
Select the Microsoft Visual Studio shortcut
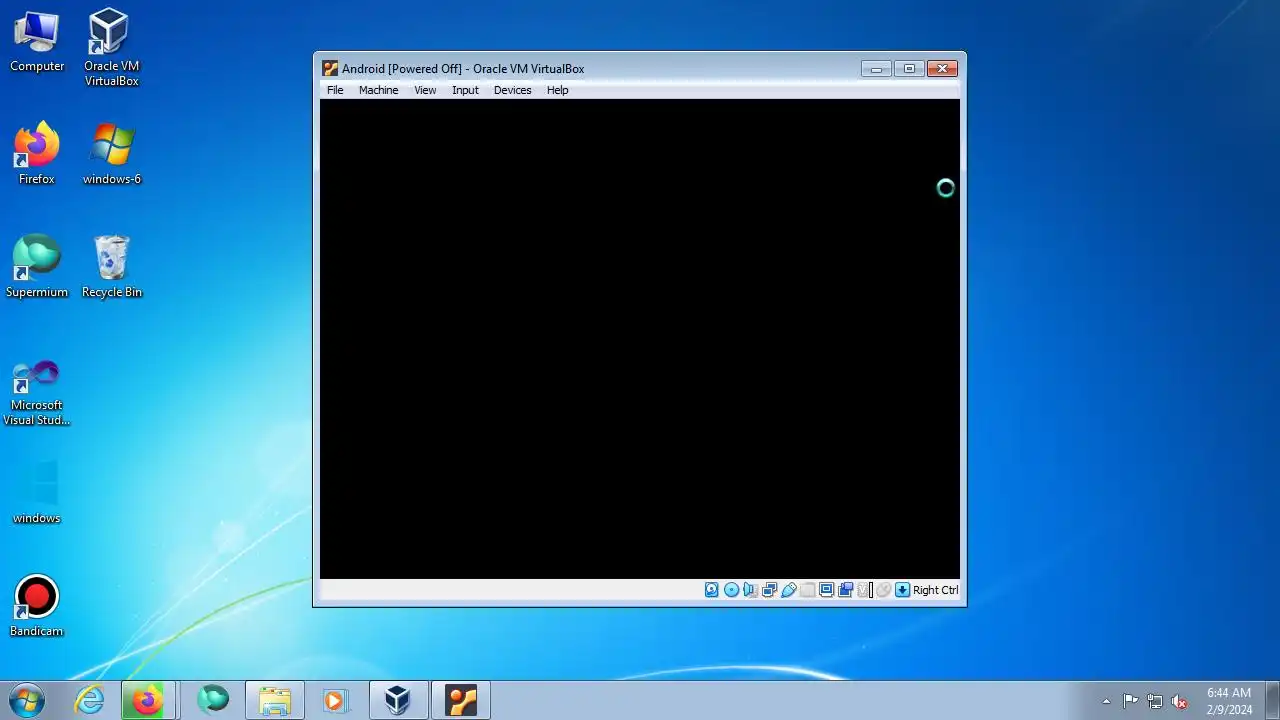tap(37, 392)
